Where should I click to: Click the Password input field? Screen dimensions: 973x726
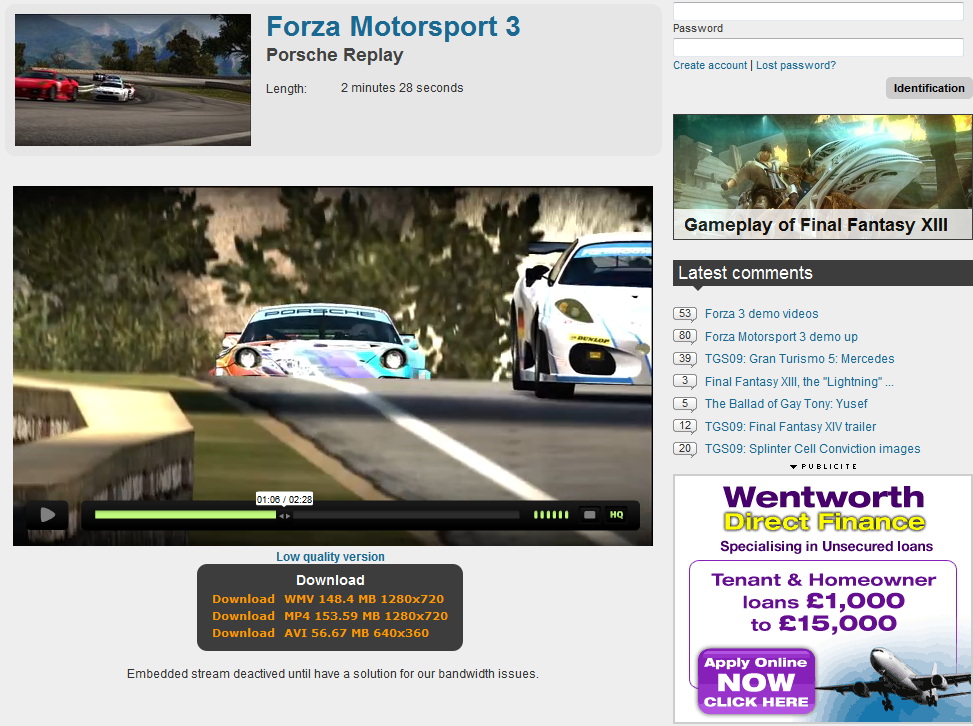[x=818, y=47]
